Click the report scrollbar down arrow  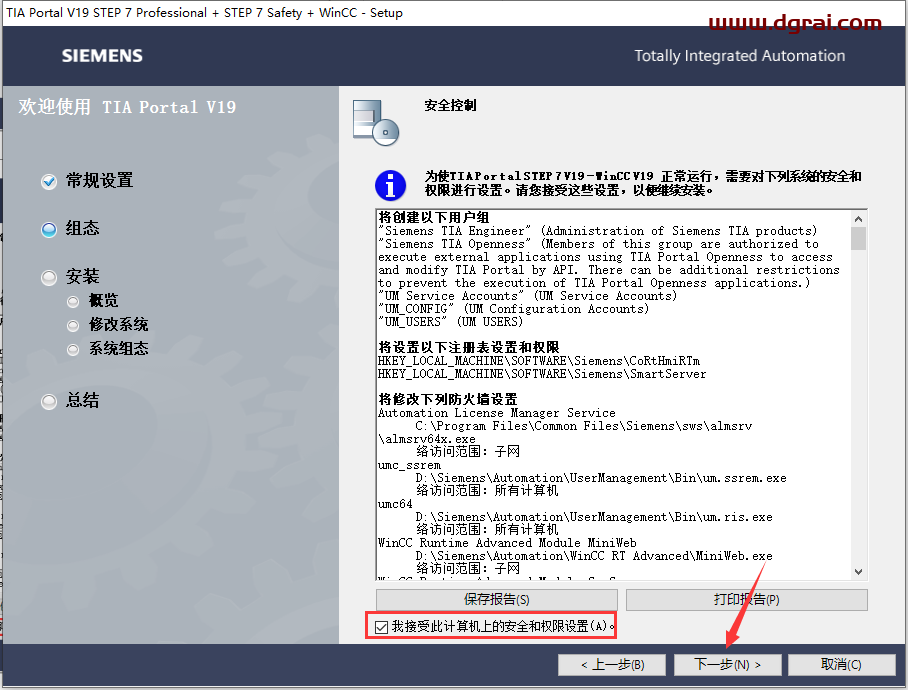(858, 571)
